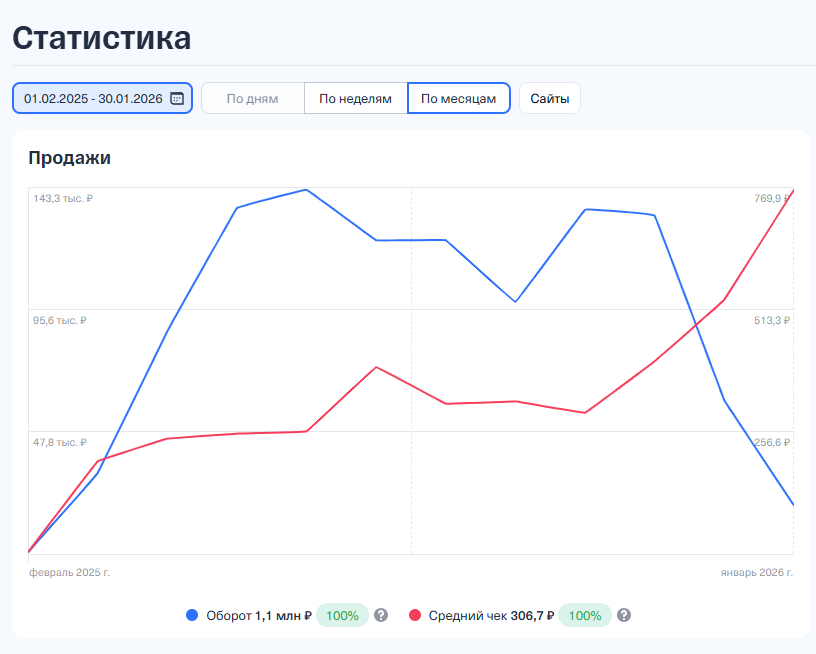Click the calendar icon in date field
The height and width of the screenshot is (654, 816).
click(x=177, y=98)
